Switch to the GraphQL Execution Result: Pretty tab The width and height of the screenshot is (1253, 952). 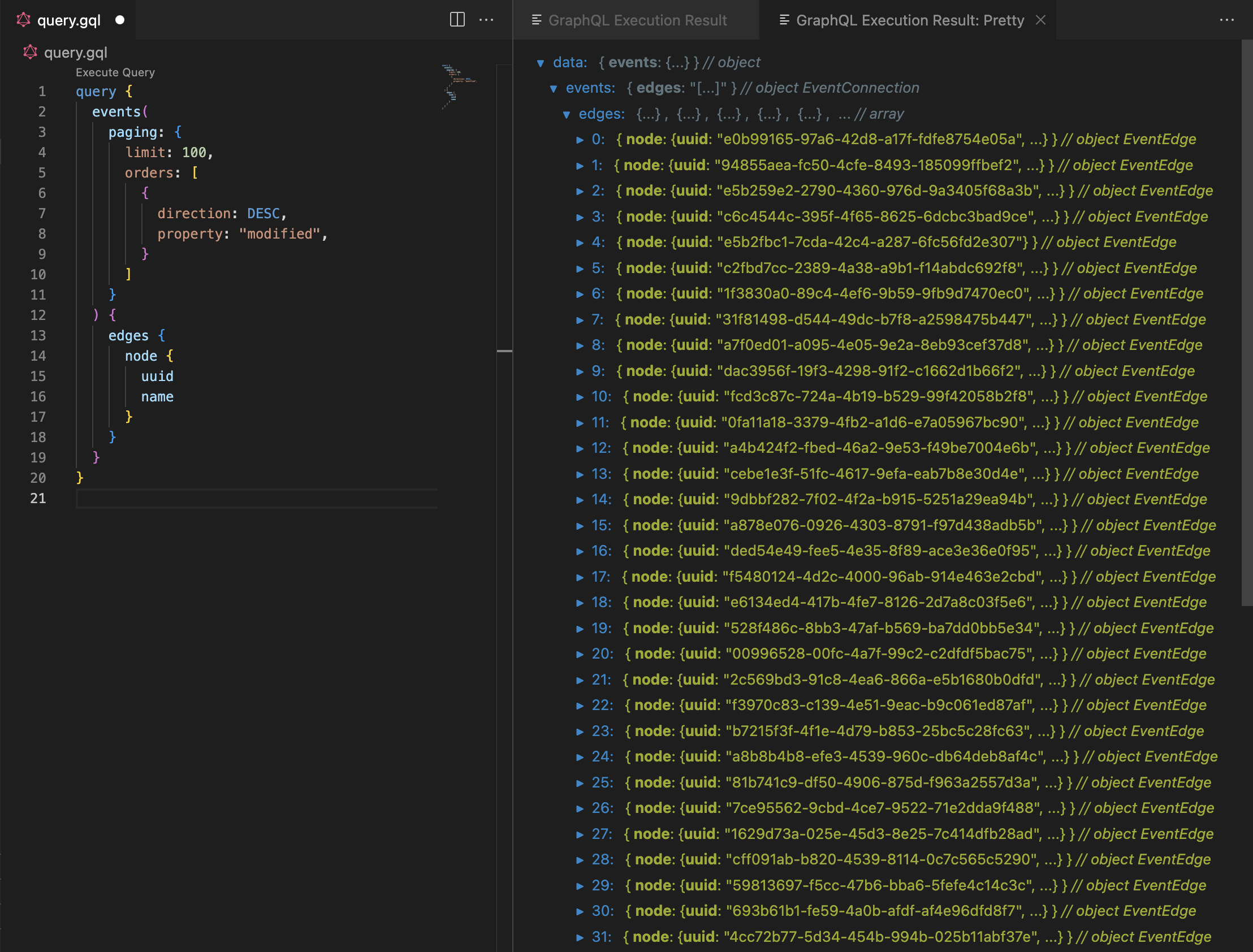[x=910, y=20]
